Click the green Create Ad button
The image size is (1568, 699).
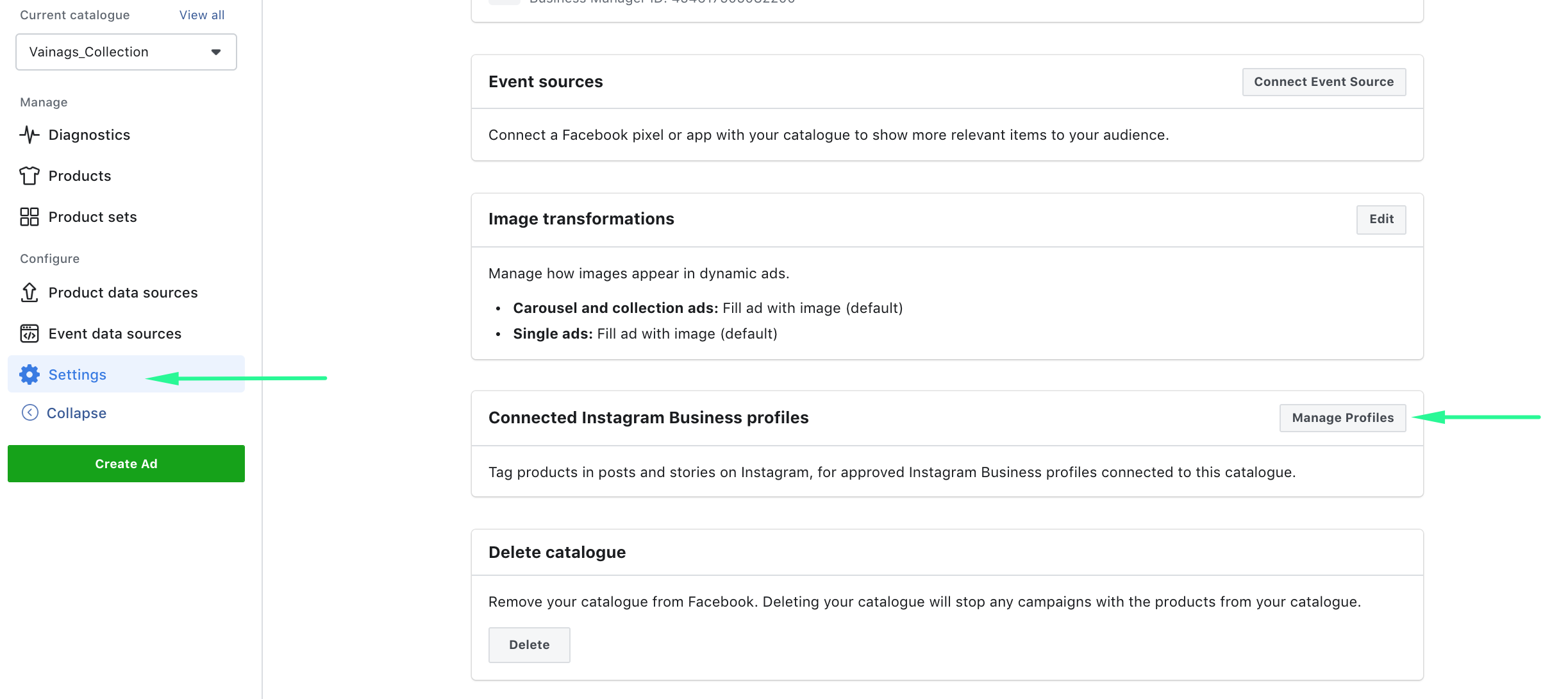(126, 464)
